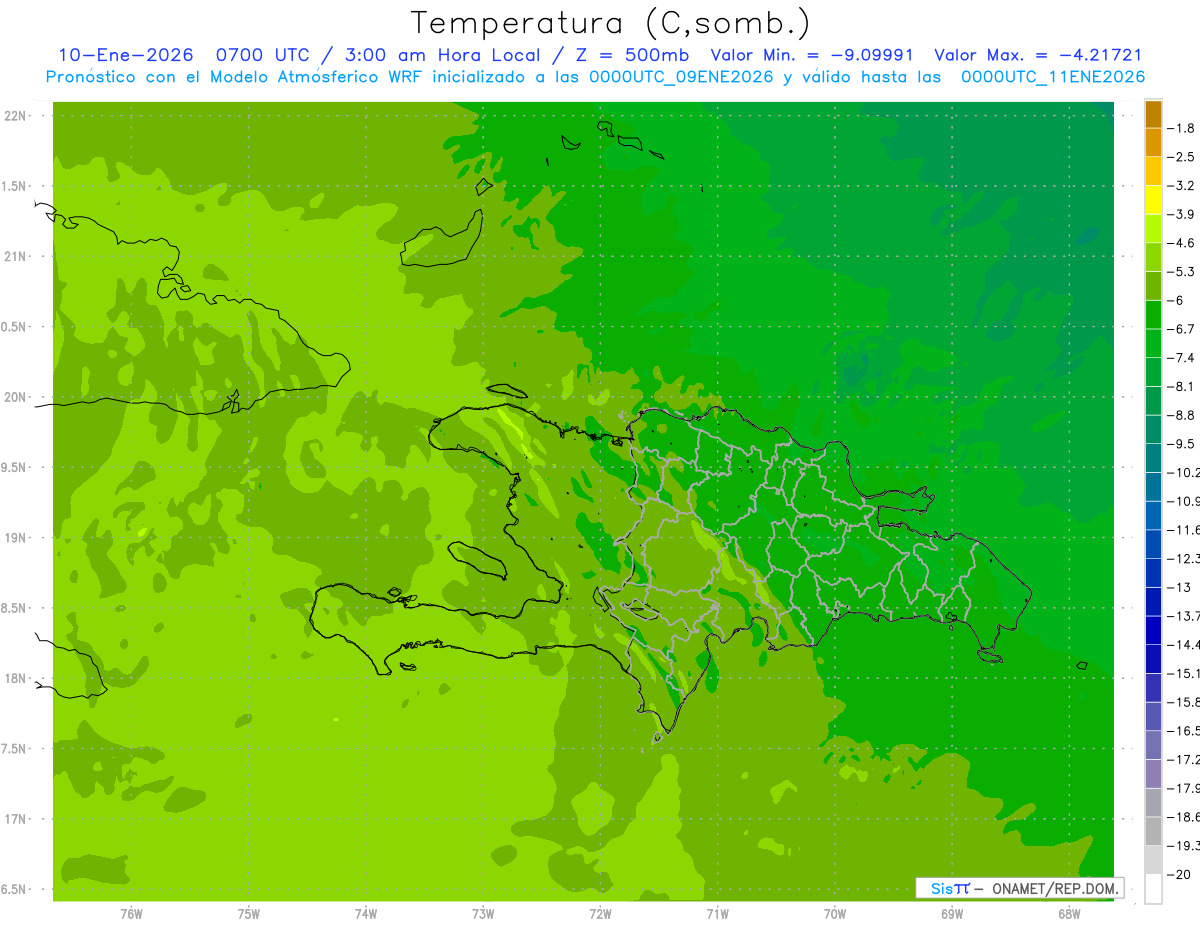The image size is (1200, 927).
Task: Click the '73W' longitude label
Action: click(x=483, y=914)
